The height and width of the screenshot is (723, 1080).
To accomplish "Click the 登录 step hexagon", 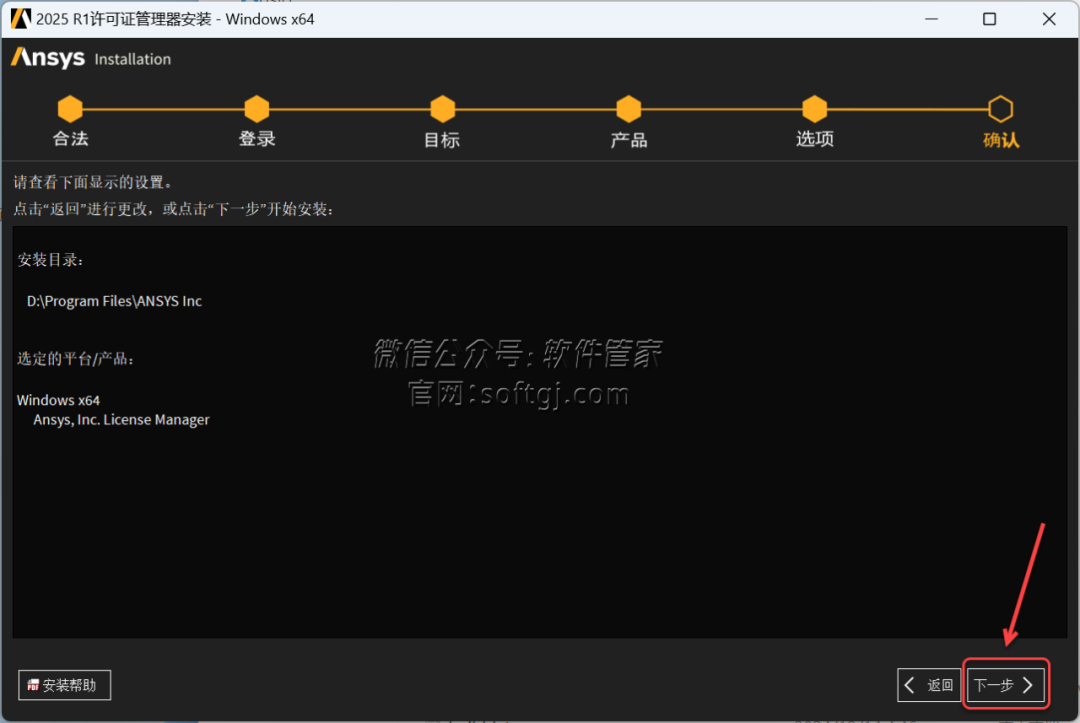I will click(x=257, y=109).
